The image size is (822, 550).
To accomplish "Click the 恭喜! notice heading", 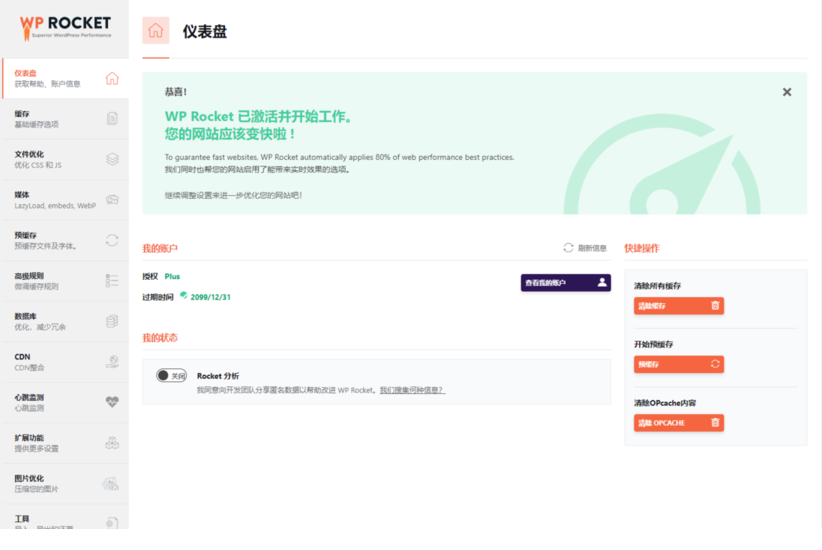I will pos(176,92).
